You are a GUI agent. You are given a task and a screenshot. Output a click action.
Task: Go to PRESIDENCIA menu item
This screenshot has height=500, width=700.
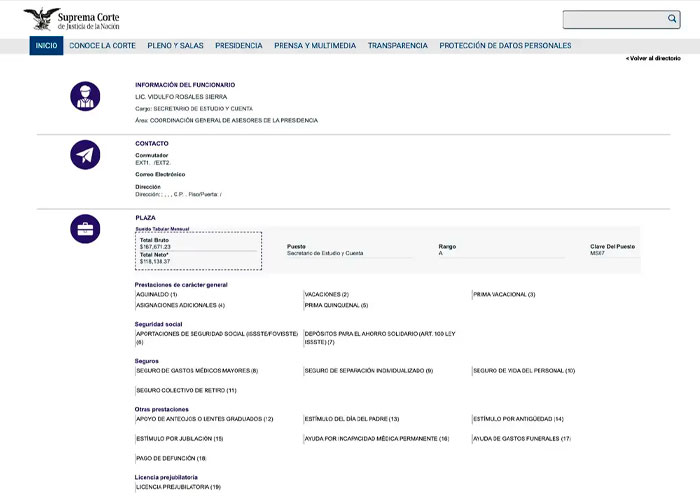pyautogui.click(x=239, y=46)
